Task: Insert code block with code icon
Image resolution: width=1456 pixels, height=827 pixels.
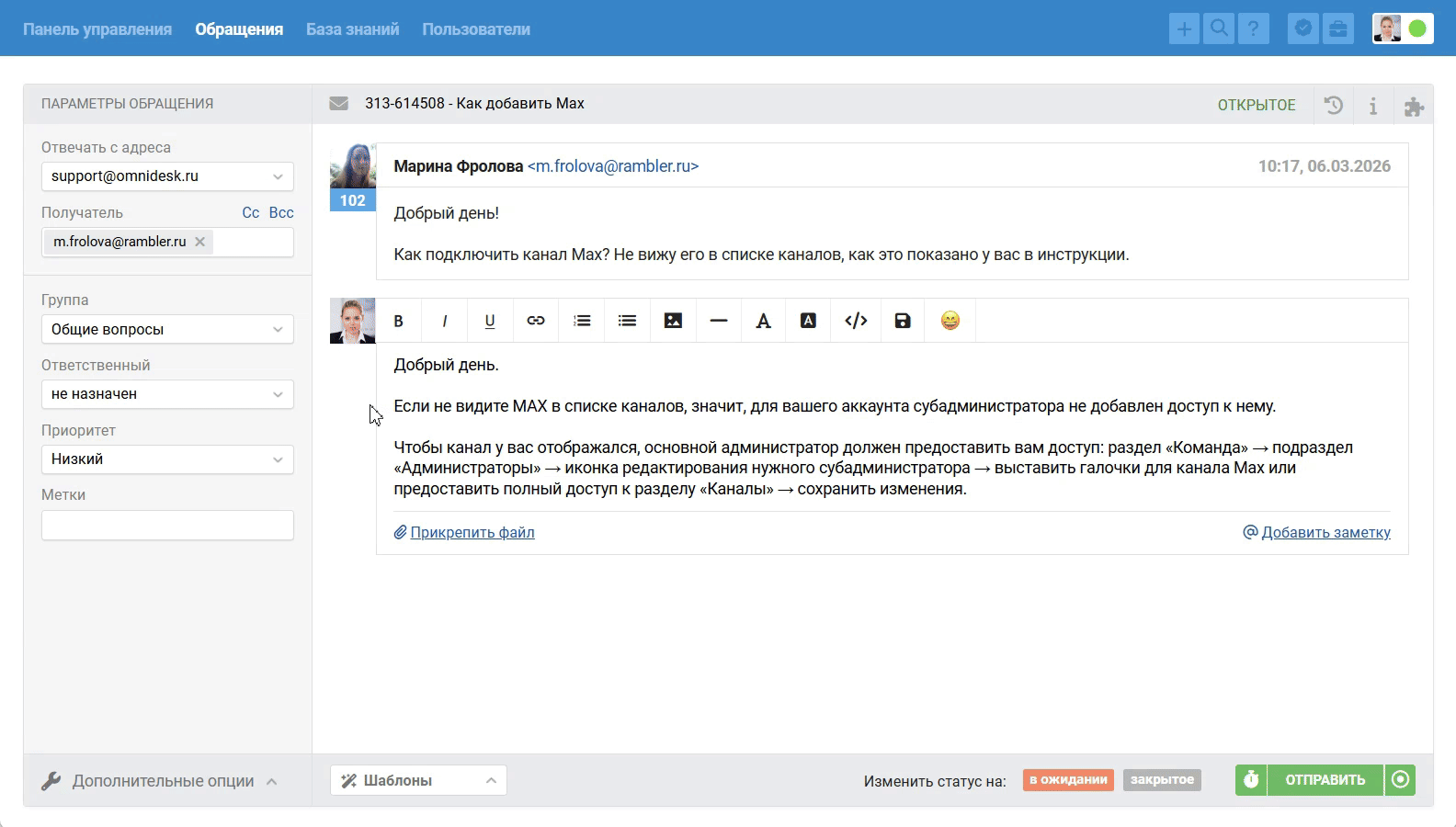Action: click(x=856, y=321)
